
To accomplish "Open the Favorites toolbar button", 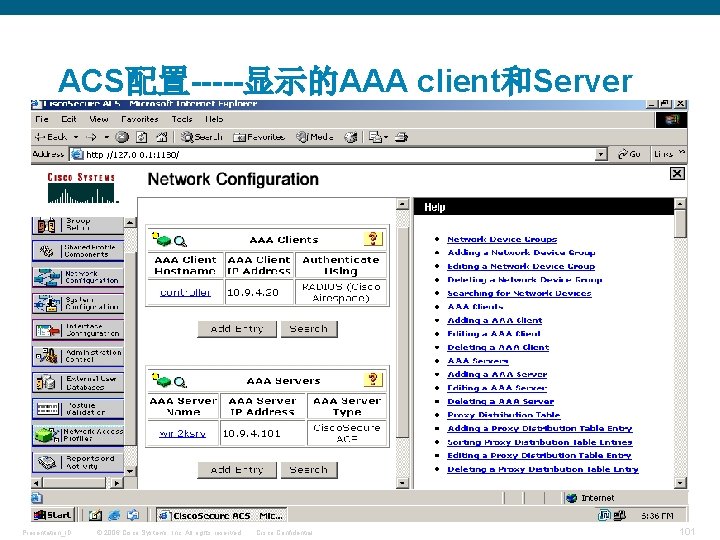I will pos(259,137).
